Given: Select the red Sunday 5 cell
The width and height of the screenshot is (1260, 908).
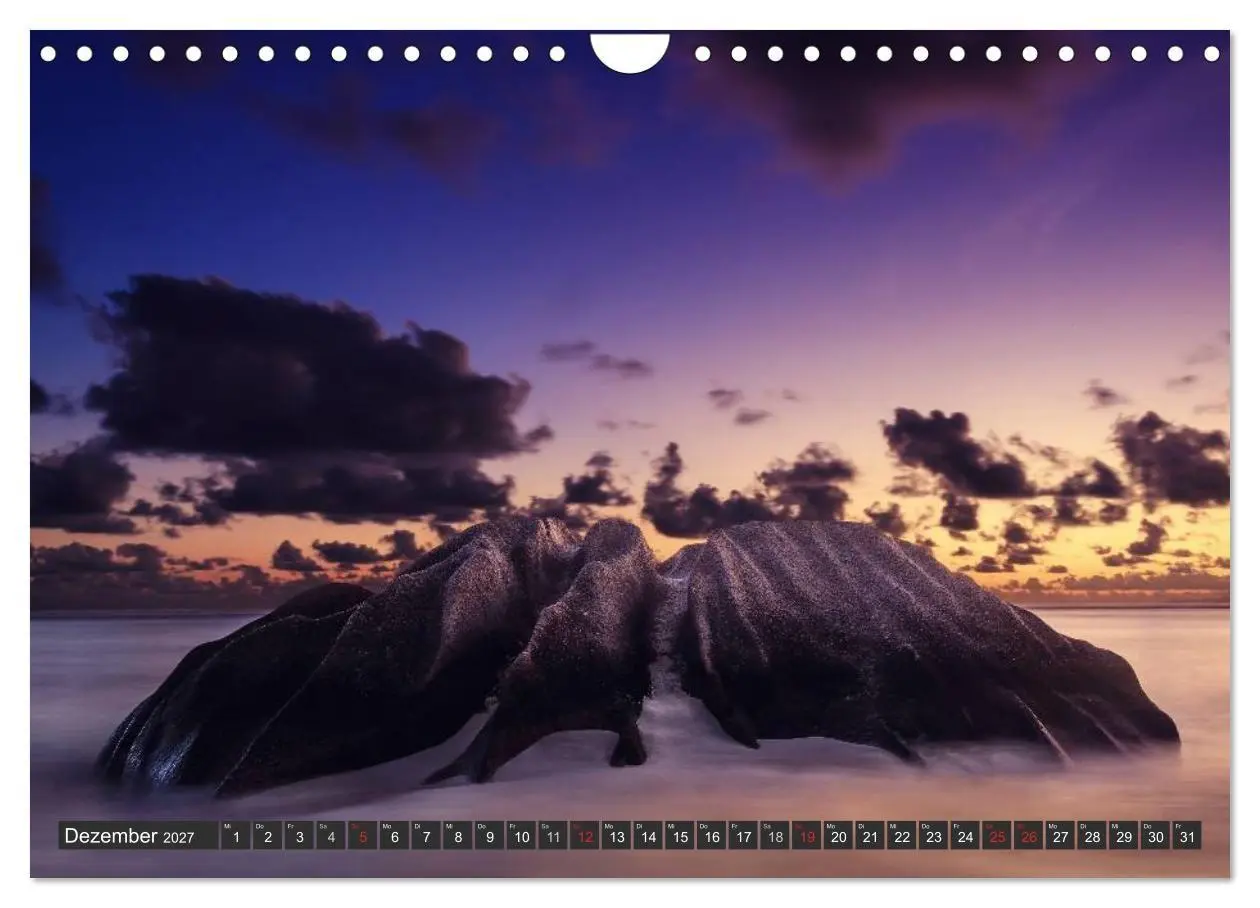Looking at the screenshot, I should (362, 836).
